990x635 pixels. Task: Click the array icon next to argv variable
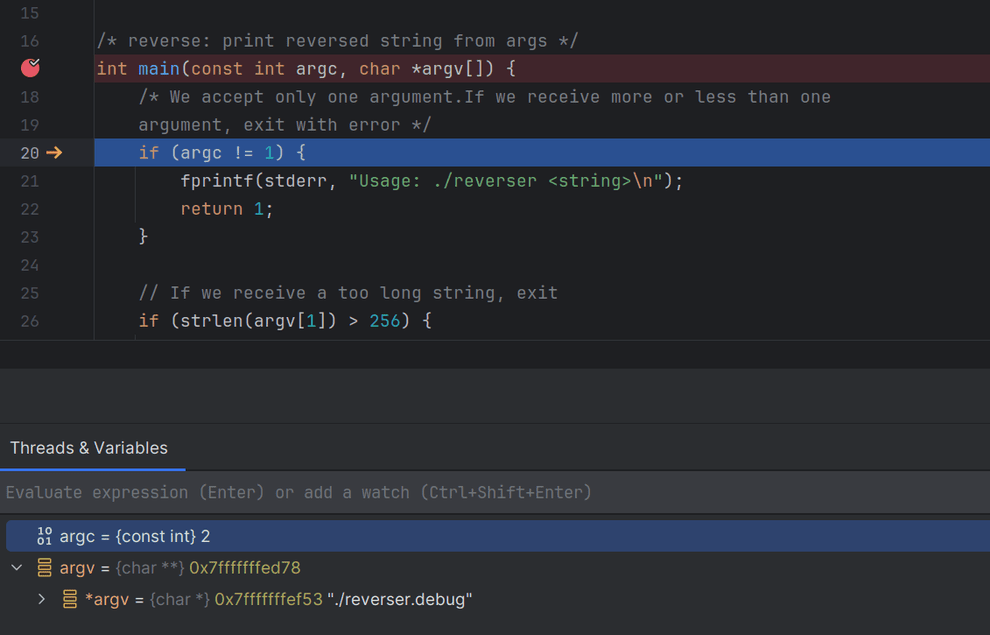pyautogui.click(x=44, y=567)
